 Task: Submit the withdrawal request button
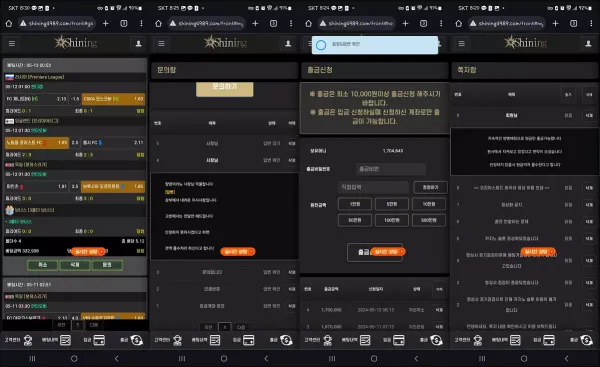tap(375, 253)
